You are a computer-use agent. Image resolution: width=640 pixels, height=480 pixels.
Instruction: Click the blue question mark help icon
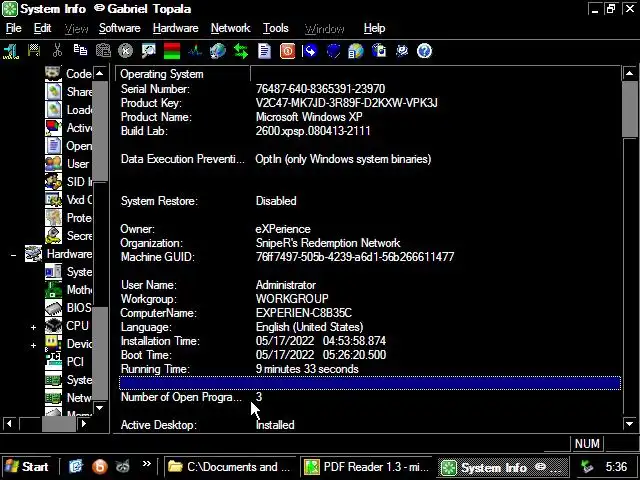coord(424,51)
